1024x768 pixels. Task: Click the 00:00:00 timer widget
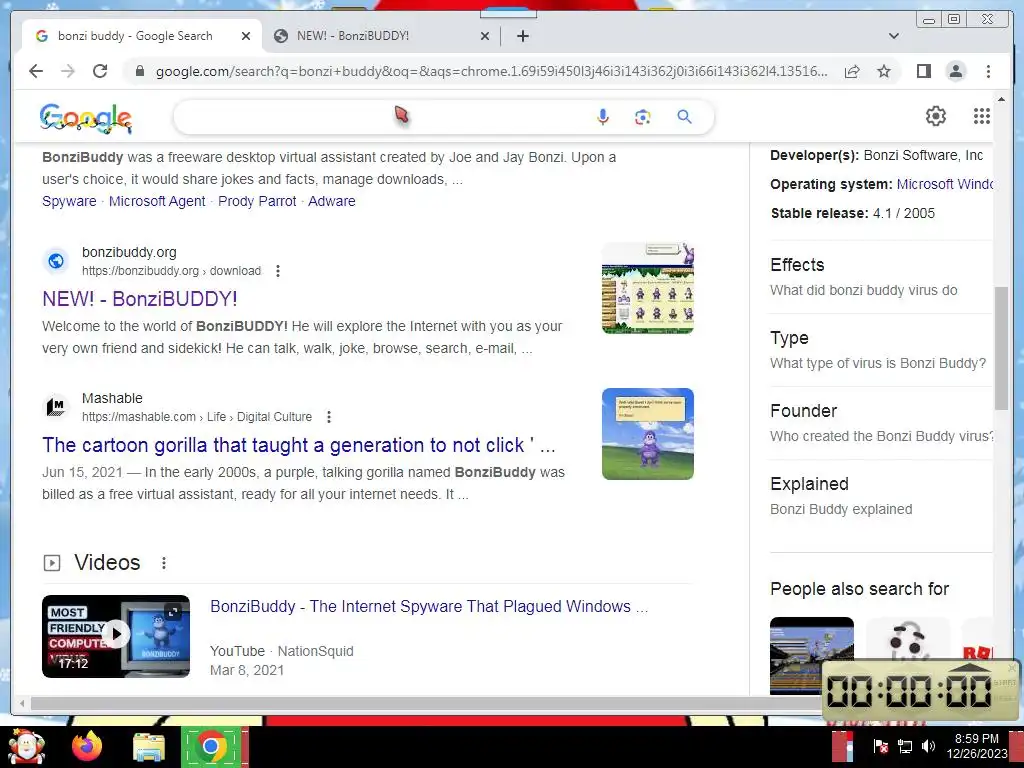click(x=920, y=690)
